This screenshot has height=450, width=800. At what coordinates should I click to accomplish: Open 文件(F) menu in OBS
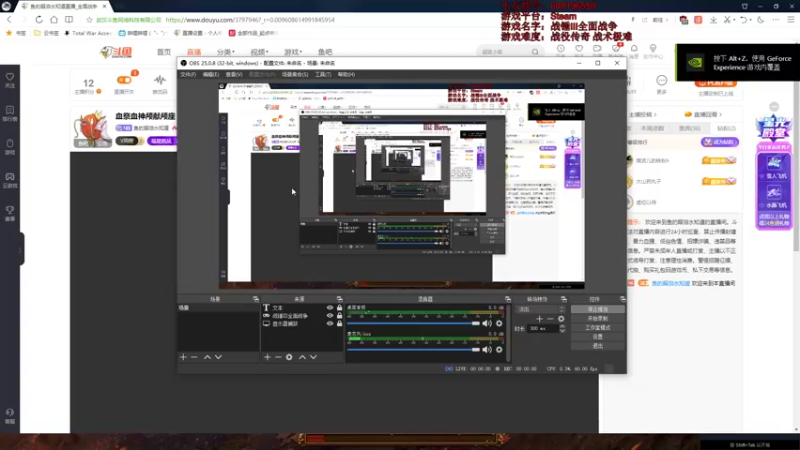tap(188, 74)
